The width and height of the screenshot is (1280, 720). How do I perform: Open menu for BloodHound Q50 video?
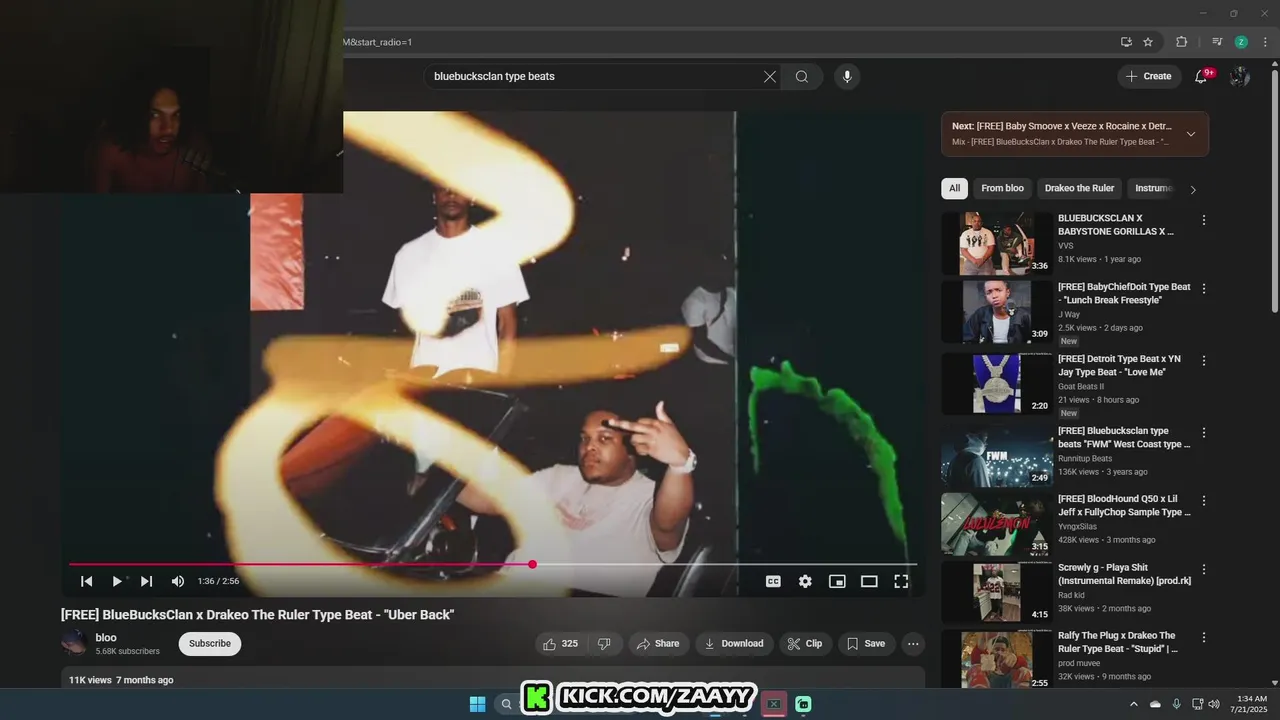point(1204,501)
